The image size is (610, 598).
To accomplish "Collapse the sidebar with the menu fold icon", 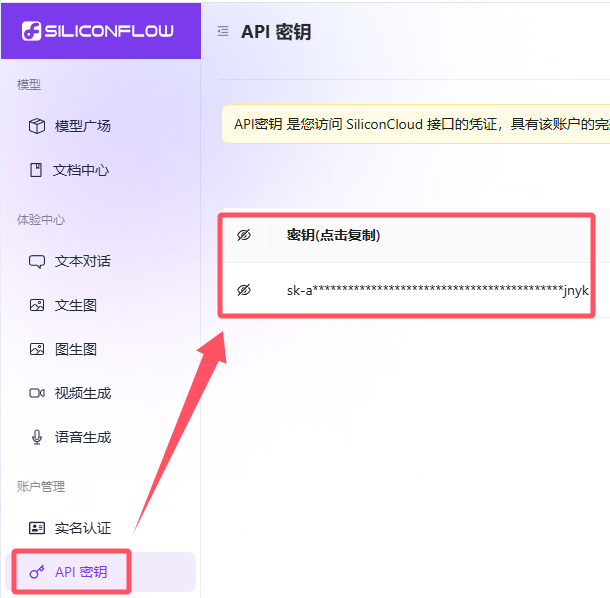I will (223, 31).
